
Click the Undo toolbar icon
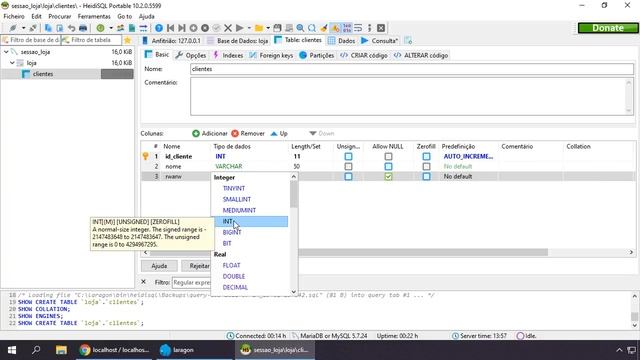[71, 28]
